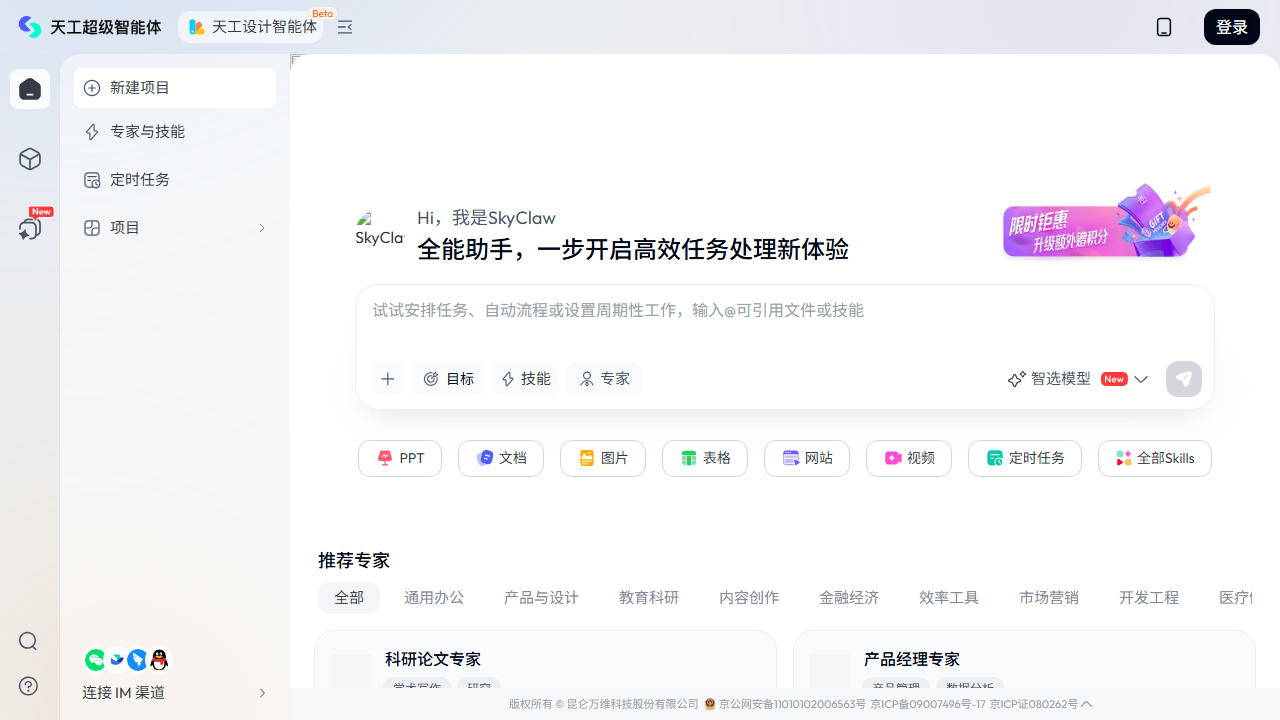1280x720 pixels.
Task: Click the blue bird IM icon
Action: click(x=117, y=660)
